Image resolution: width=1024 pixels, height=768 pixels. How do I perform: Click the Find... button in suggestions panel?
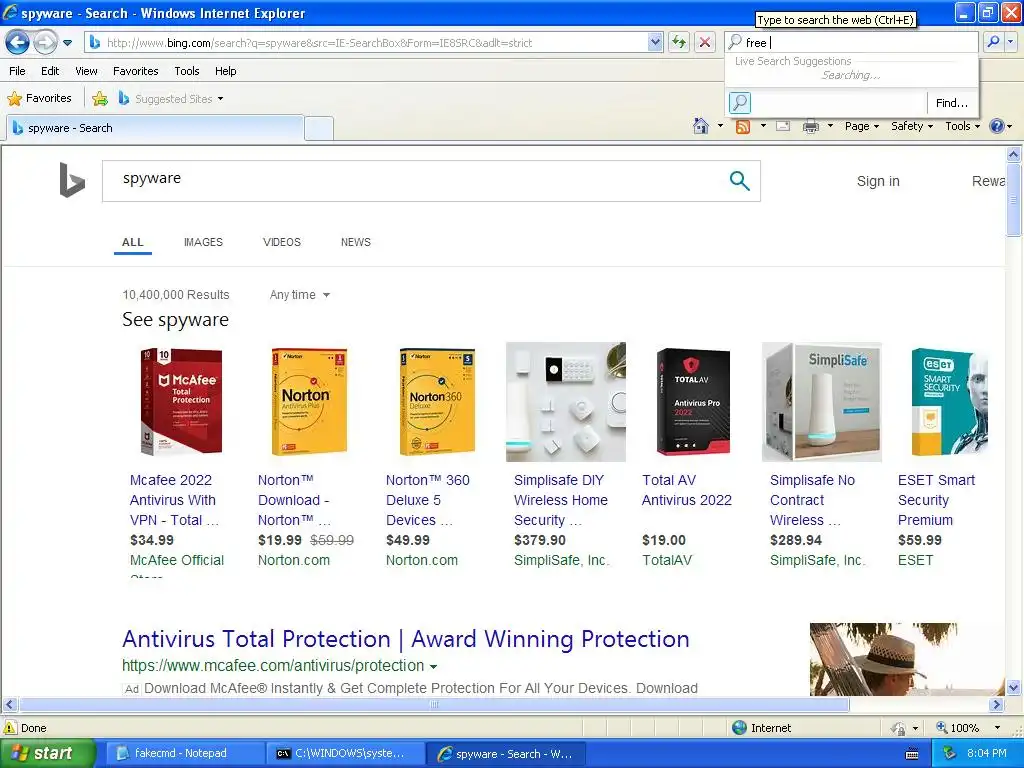click(x=952, y=103)
